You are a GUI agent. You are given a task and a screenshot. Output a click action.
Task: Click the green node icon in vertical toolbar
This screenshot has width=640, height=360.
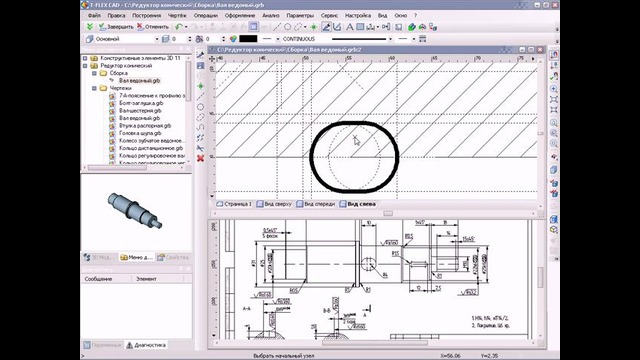[200, 86]
